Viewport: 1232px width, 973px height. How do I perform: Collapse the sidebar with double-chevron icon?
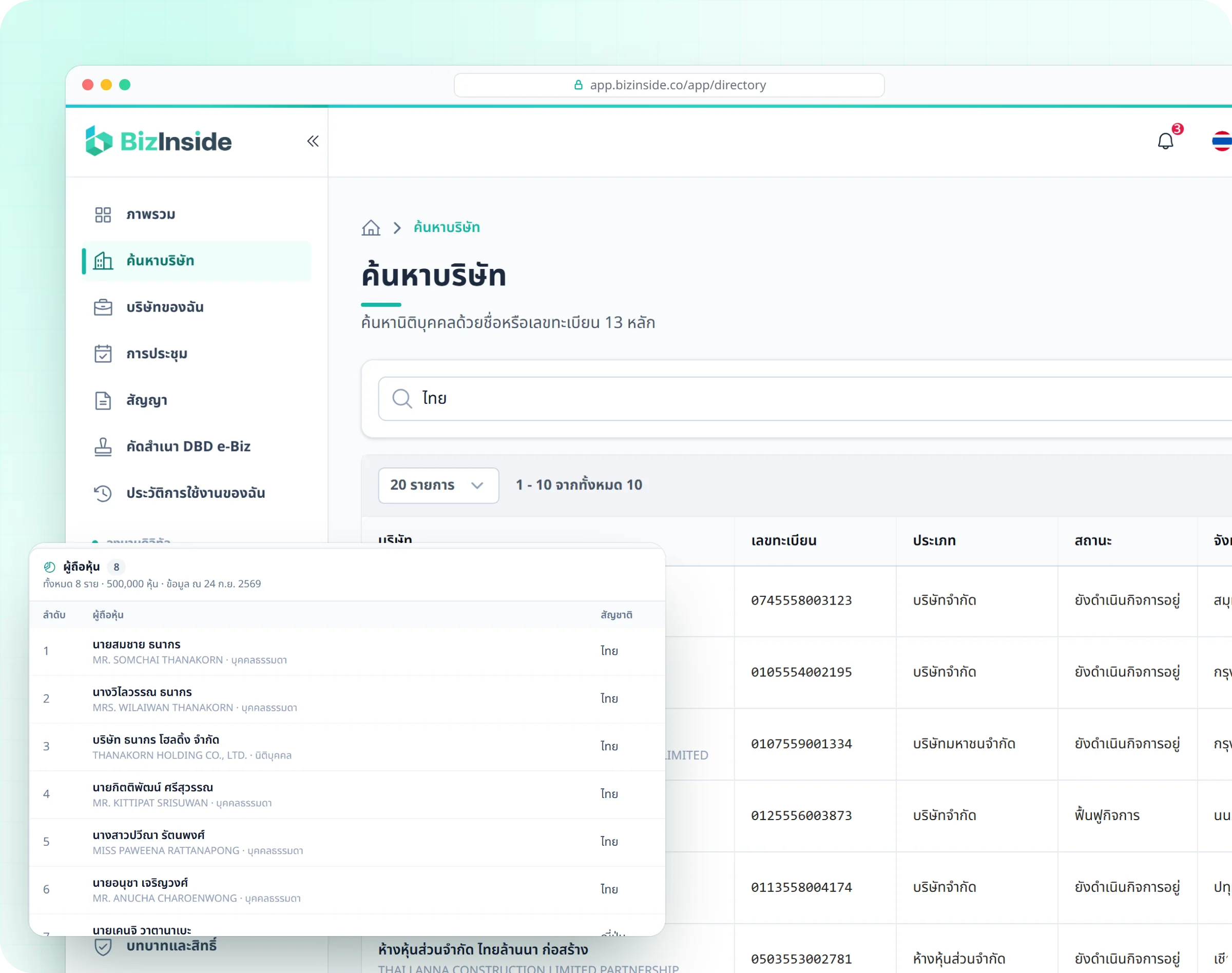[x=312, y=141]
